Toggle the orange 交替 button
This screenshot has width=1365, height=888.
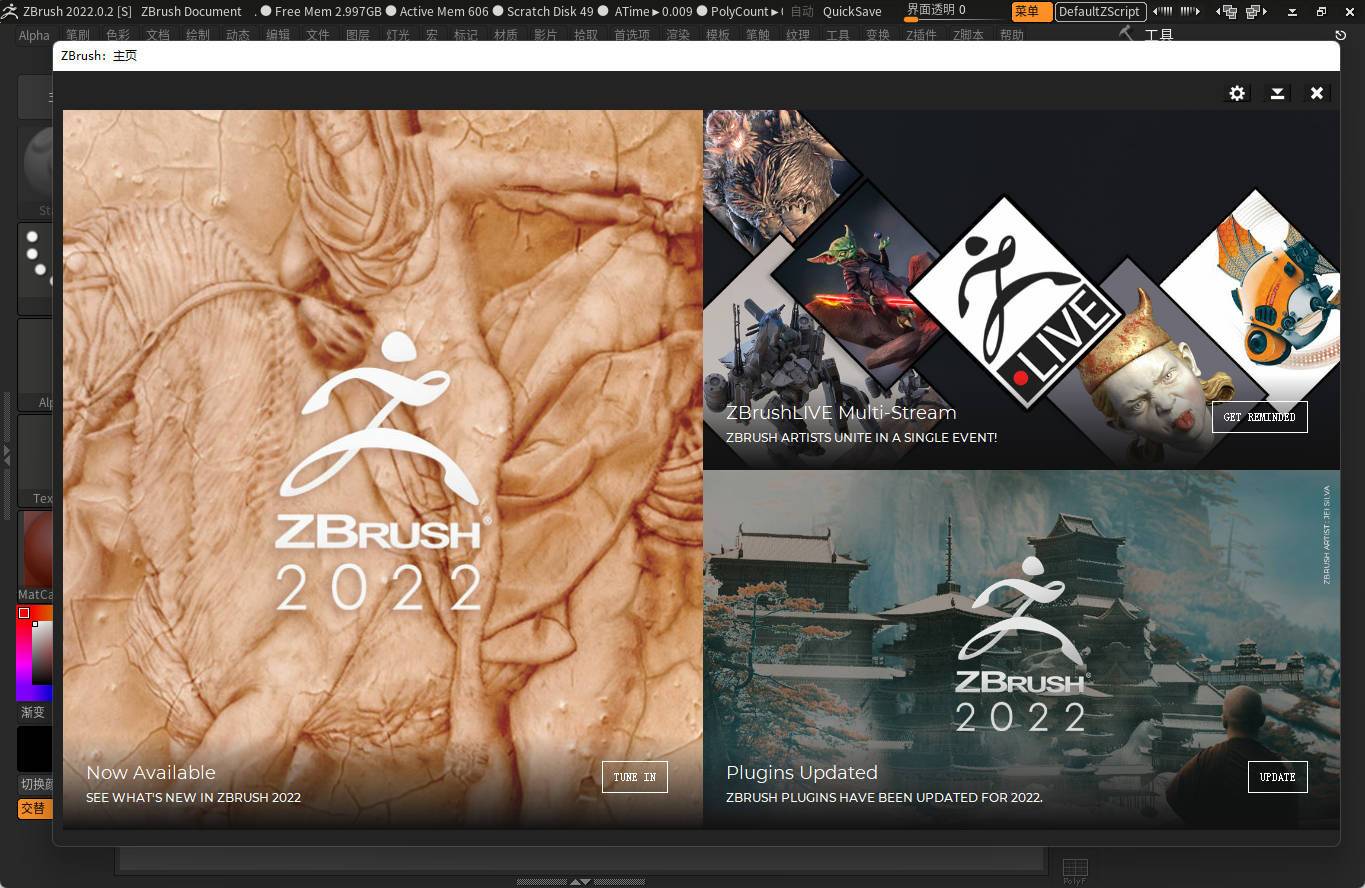point(34,808)
